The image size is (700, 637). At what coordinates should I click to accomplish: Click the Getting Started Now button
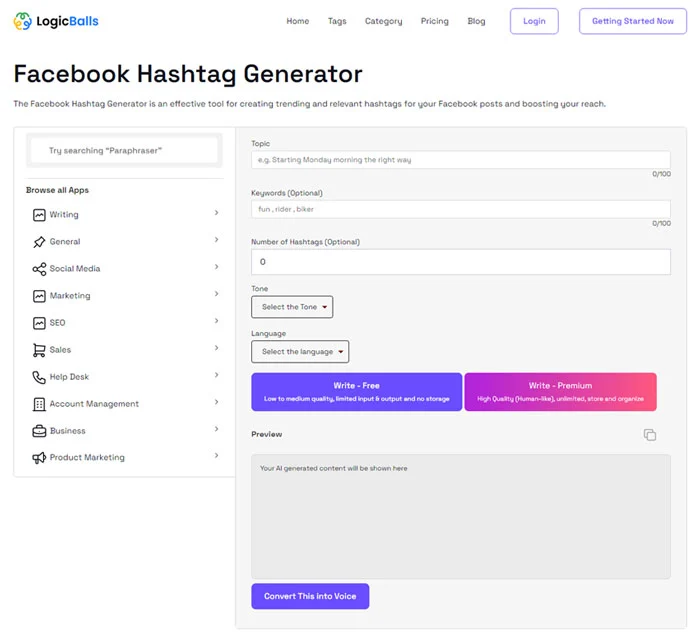[x=633, y=21]
